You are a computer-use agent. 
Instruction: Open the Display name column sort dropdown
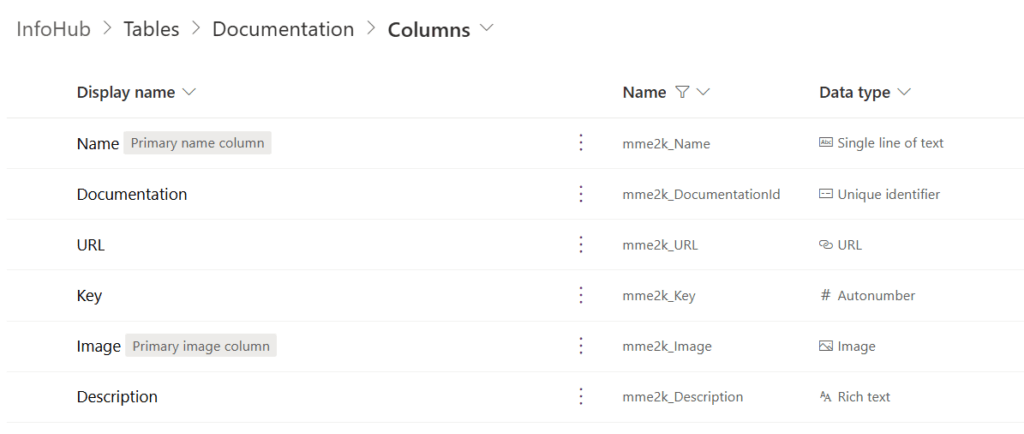pos(189,92)
